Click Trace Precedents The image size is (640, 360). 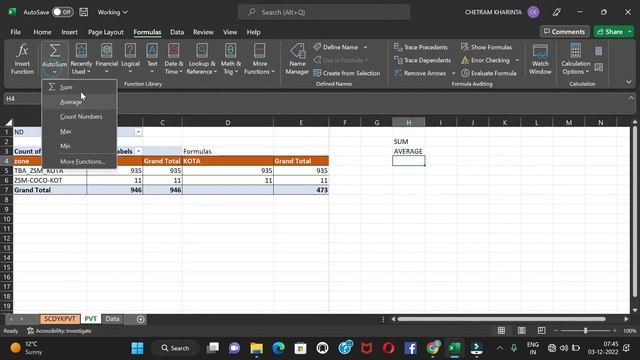[x=421, y=47]
